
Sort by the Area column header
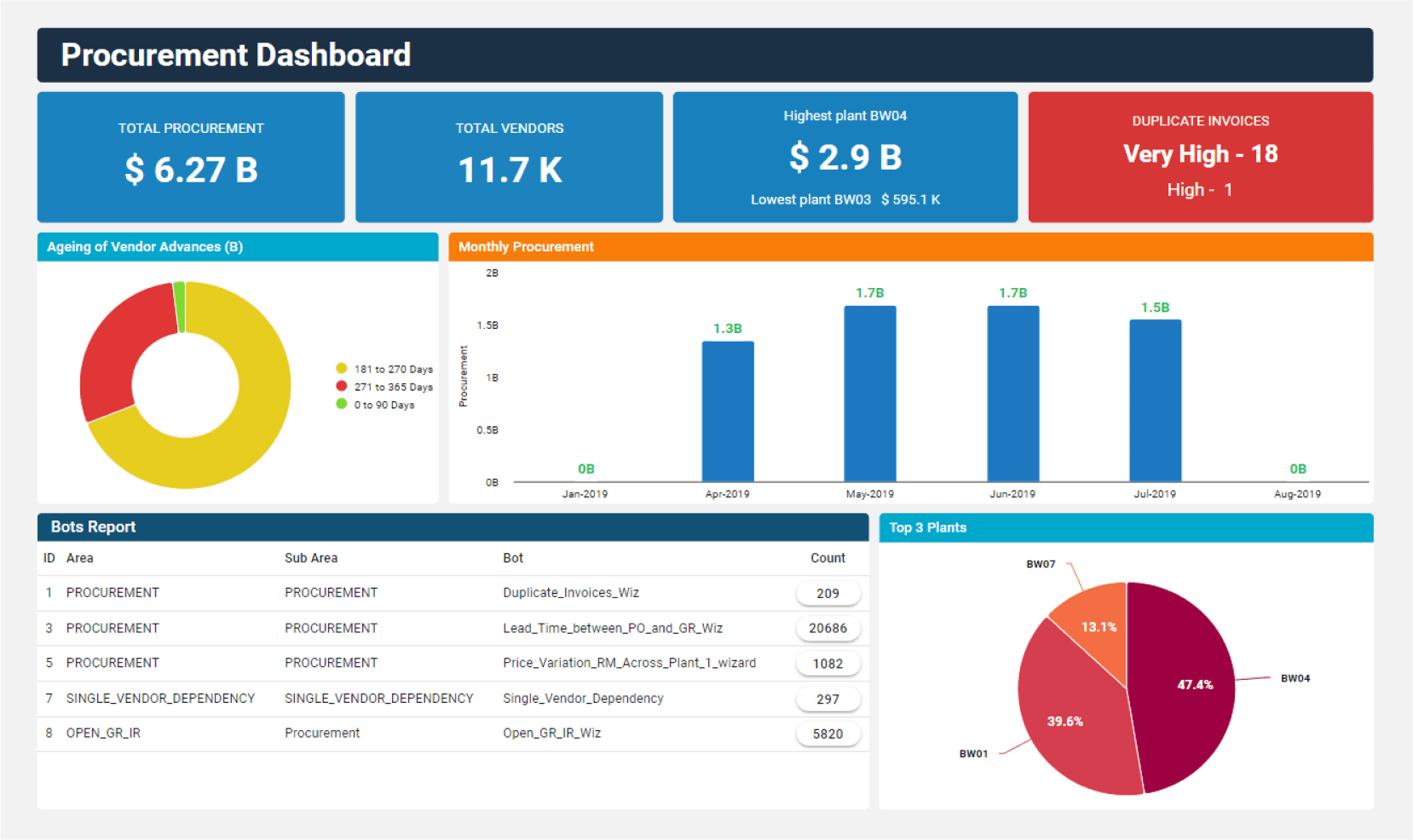click(x=80, y=558)
